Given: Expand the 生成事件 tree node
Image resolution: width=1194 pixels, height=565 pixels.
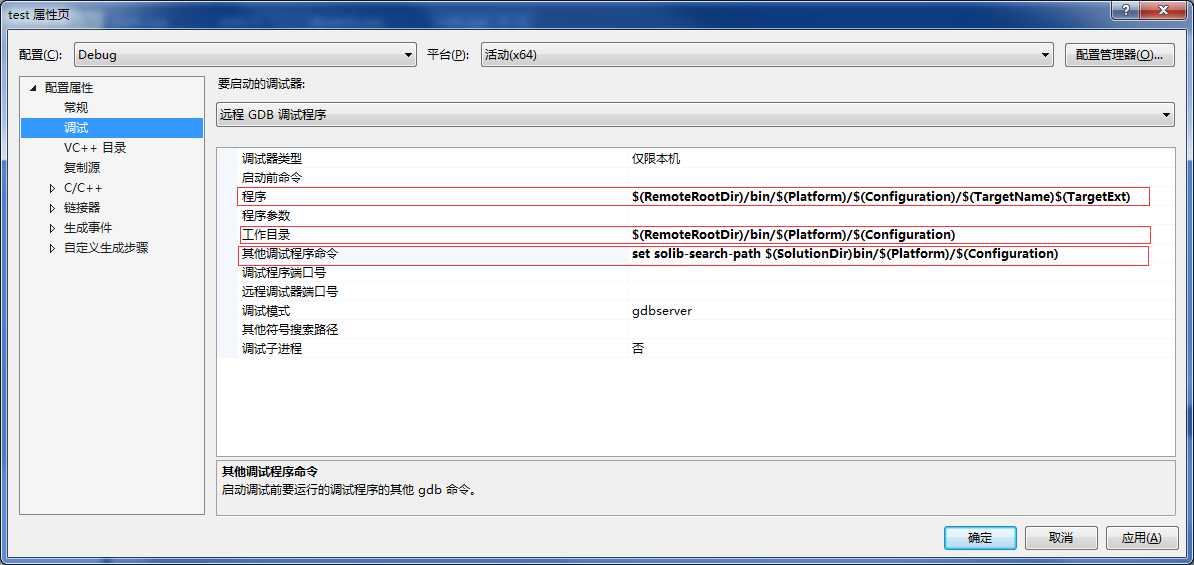Looking at the screenshot, I should tap(52, 228).
